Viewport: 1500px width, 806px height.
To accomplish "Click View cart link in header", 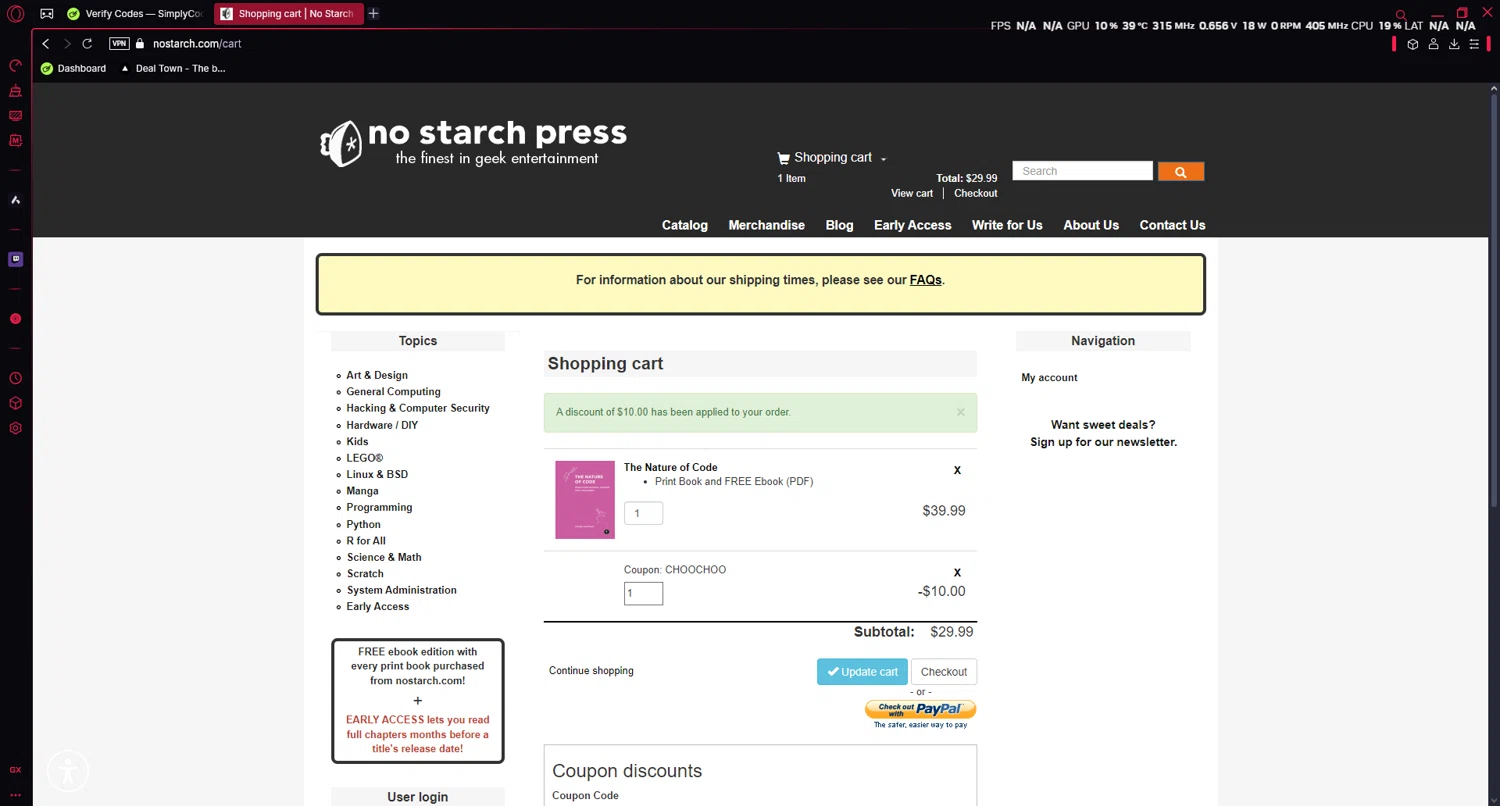I will [x=912, y=193].
